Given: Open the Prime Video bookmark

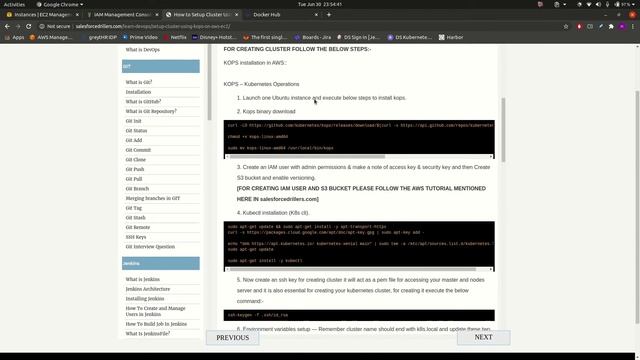Looking at the screenshot, I should (x=140, y=37).
